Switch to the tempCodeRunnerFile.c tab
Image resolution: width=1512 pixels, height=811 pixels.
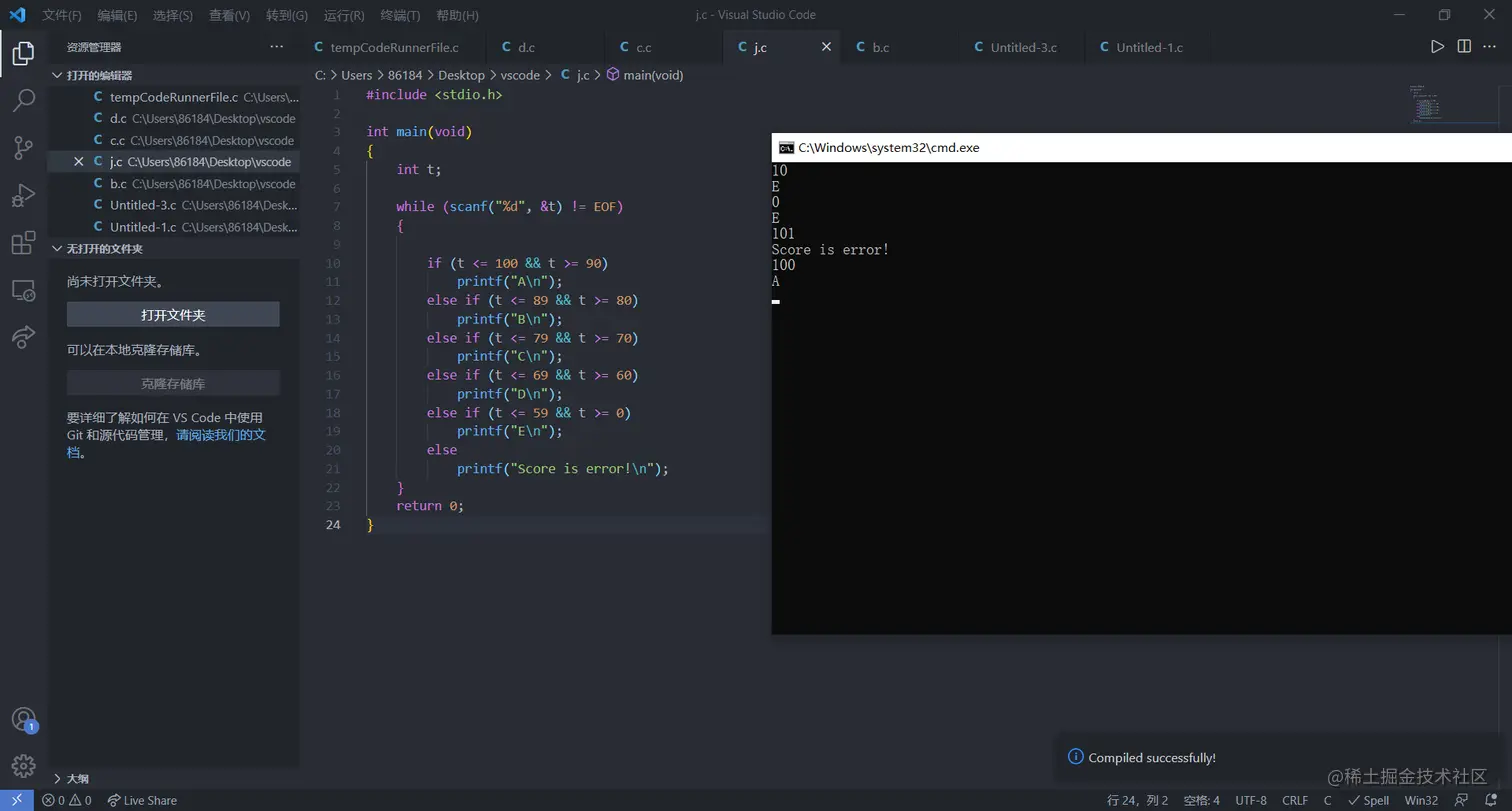[393, 47]
